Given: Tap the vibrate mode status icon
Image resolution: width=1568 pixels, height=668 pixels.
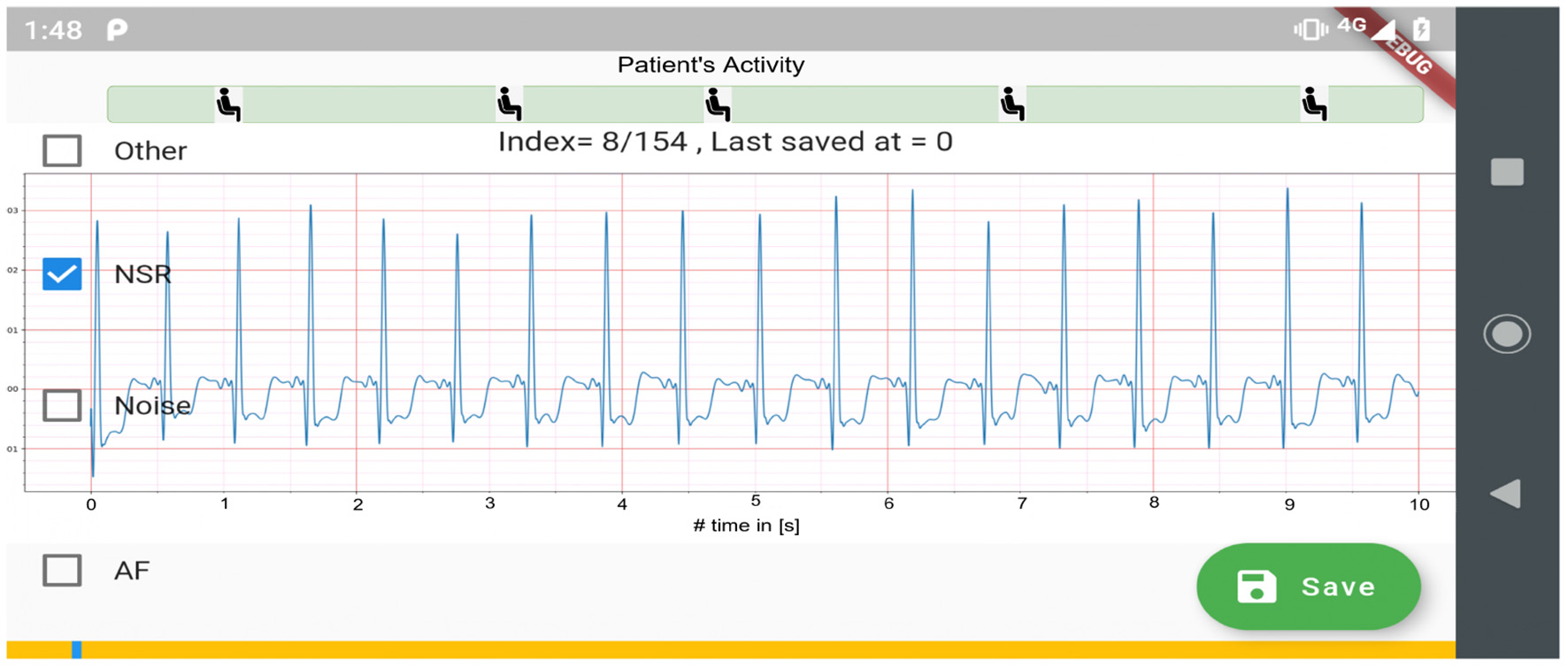Looking at the screenshot, I should (x=1310, y=29).
